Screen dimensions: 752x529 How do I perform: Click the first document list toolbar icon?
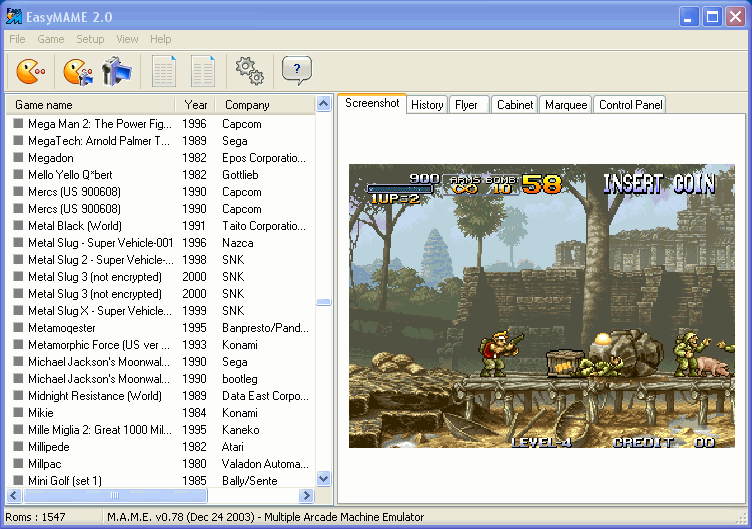(x=164, y=71)
